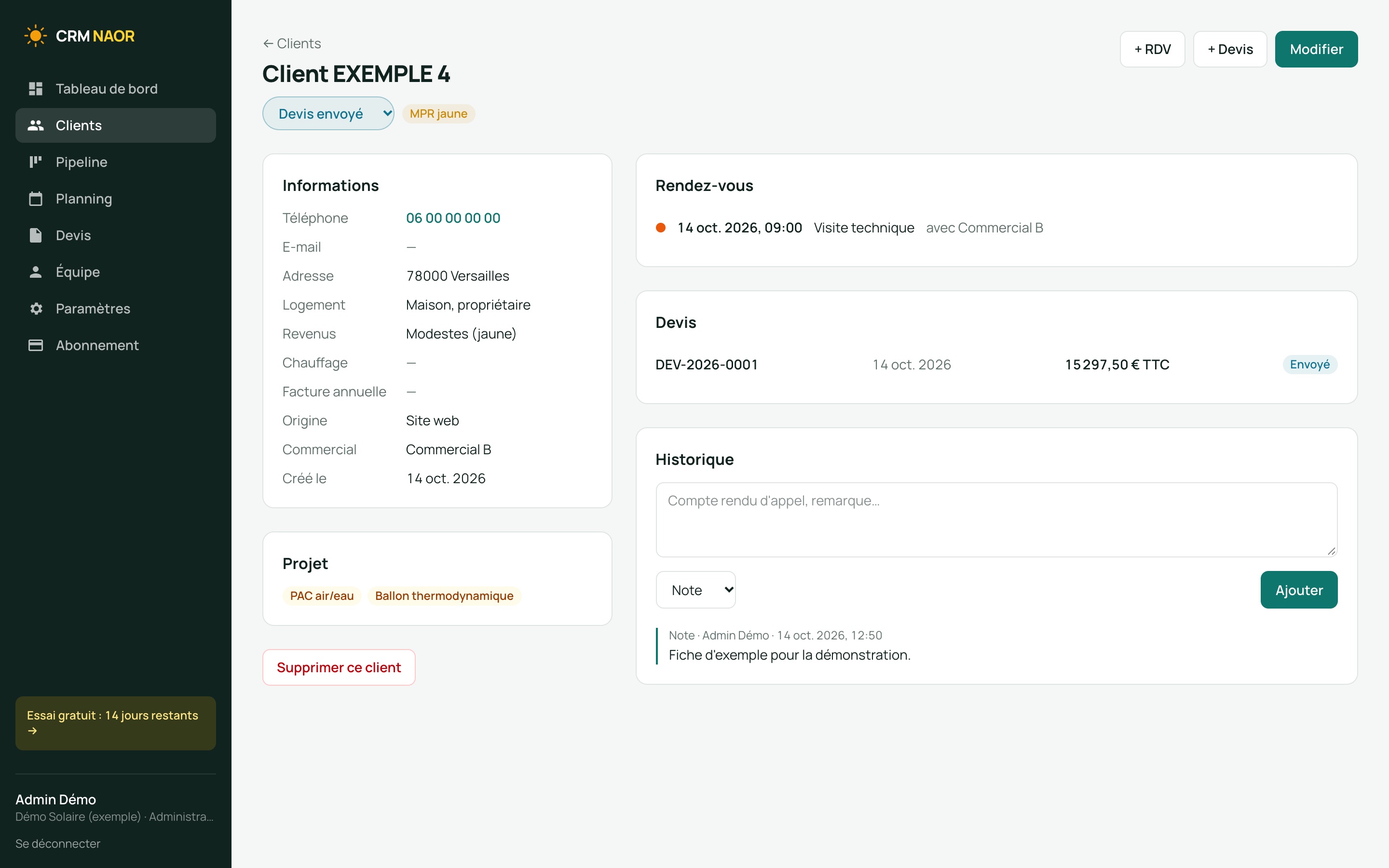Click the Envoyé status badge
The image size is (1389, 868).
(x=1310, y=365)
